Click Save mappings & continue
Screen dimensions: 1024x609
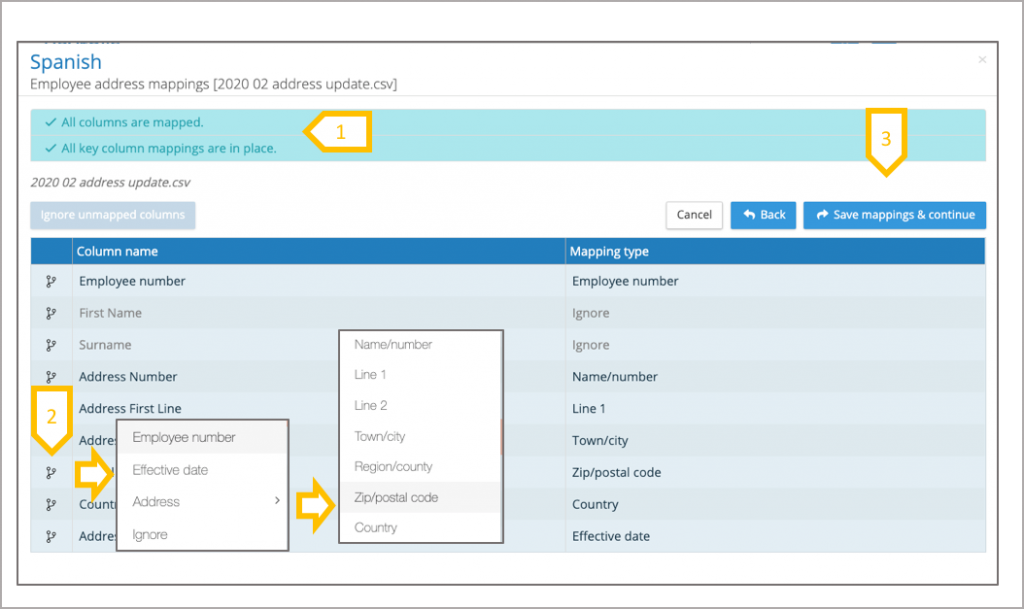click(895, 215)
